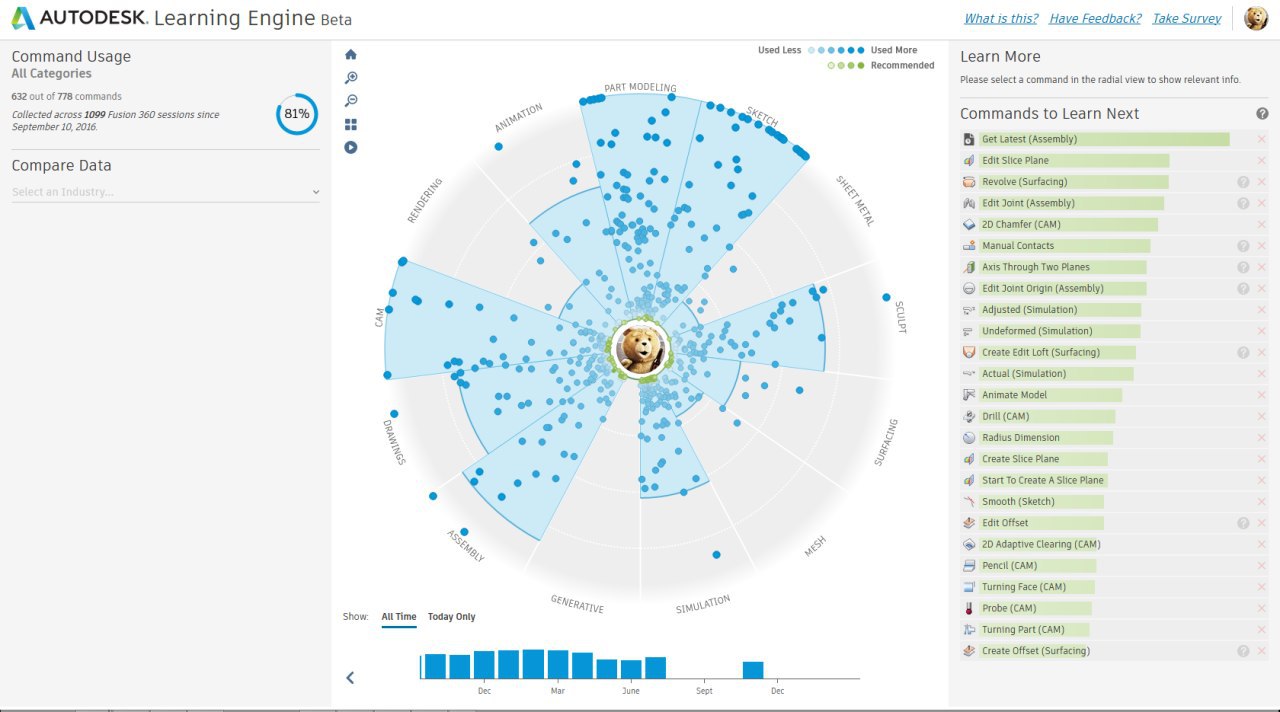Remove 2D Chamfer (CAM) from list
The height and width of the screenshot is (712, 1280).
tap(1261, 224)
